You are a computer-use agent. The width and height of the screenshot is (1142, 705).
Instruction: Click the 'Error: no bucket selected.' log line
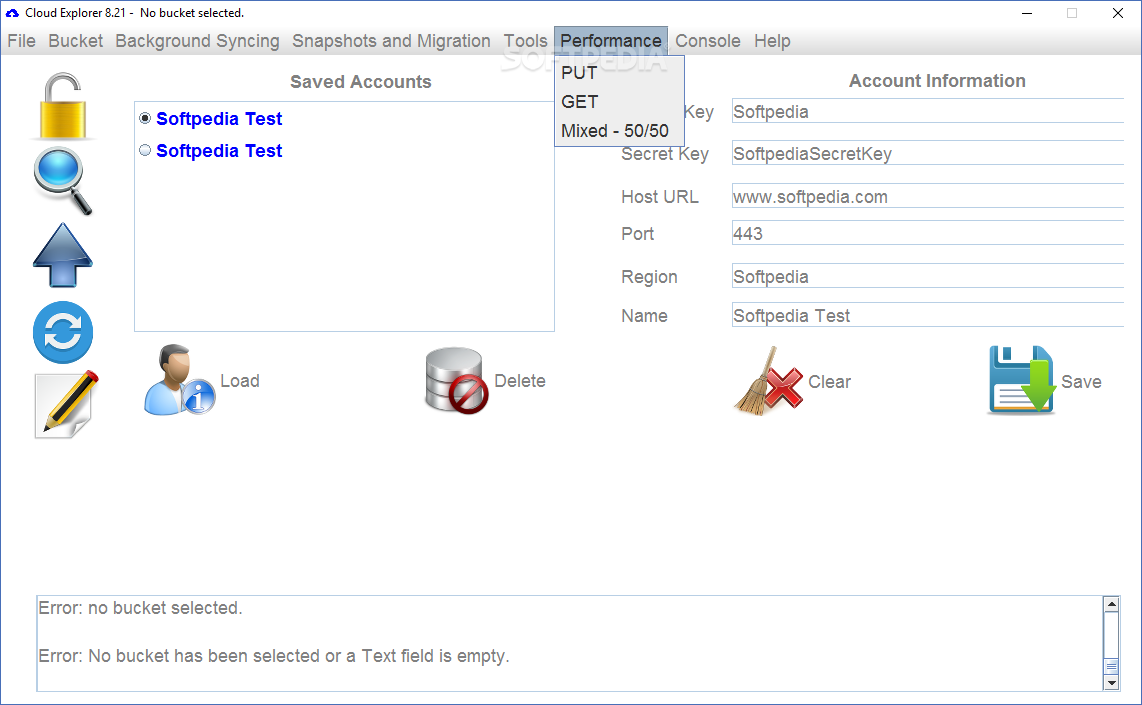pyautogui.click(x=141, y=608)
